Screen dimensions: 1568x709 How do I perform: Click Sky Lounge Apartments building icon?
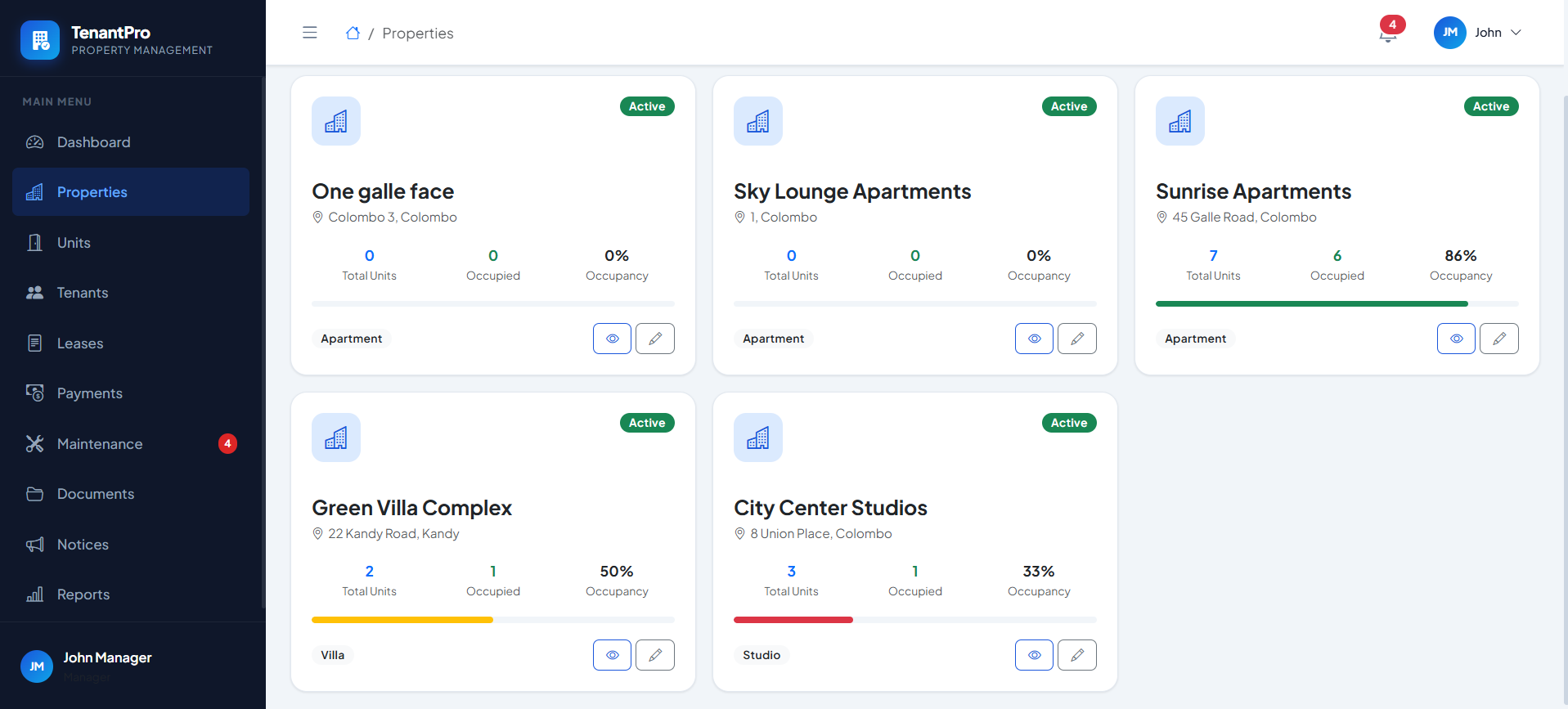click(x=758, y=121)
